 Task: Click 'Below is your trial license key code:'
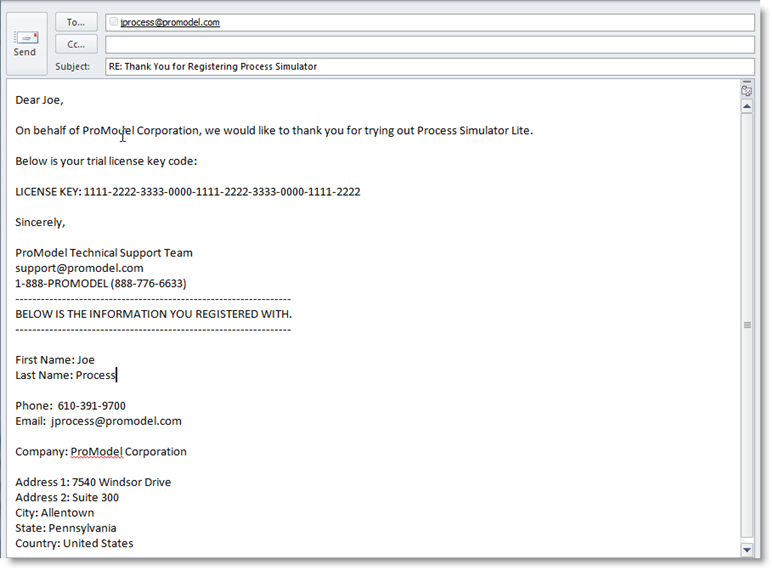click(x=106, y=161)
